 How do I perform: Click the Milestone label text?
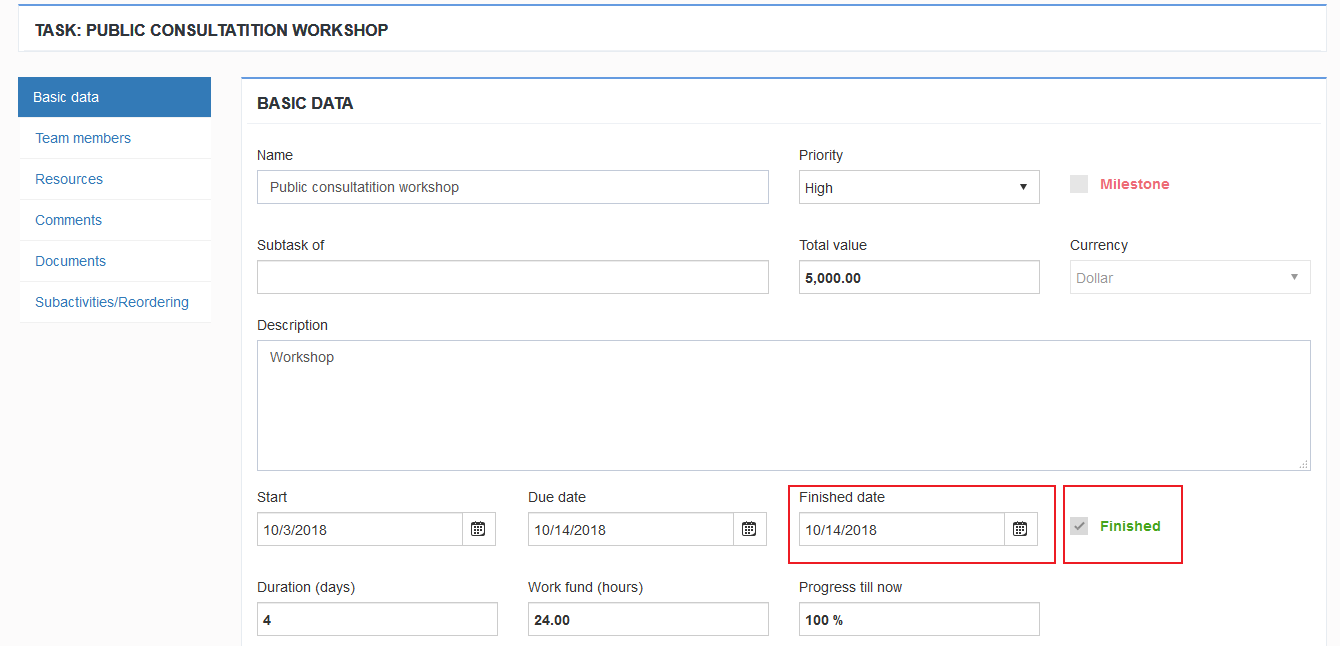(1134, 184)
